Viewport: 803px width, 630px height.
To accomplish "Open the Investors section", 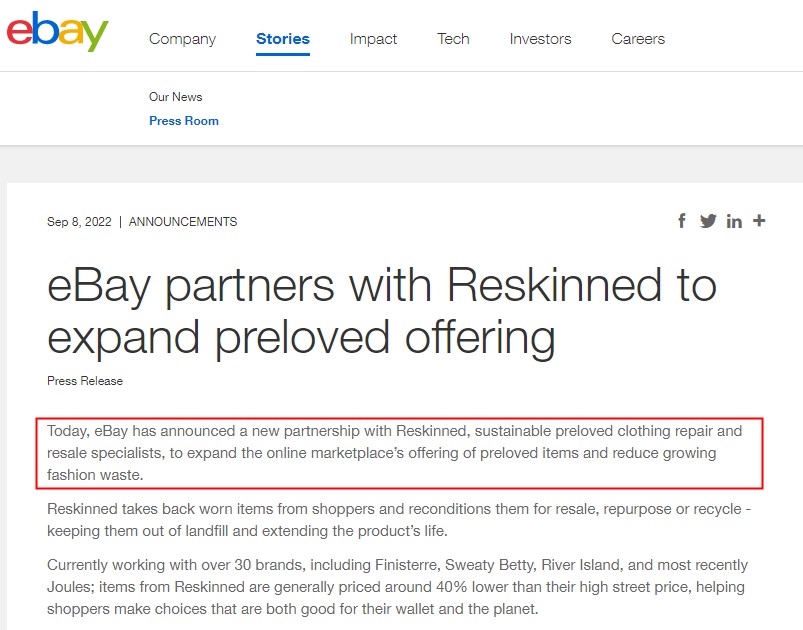I will [540, 39].
